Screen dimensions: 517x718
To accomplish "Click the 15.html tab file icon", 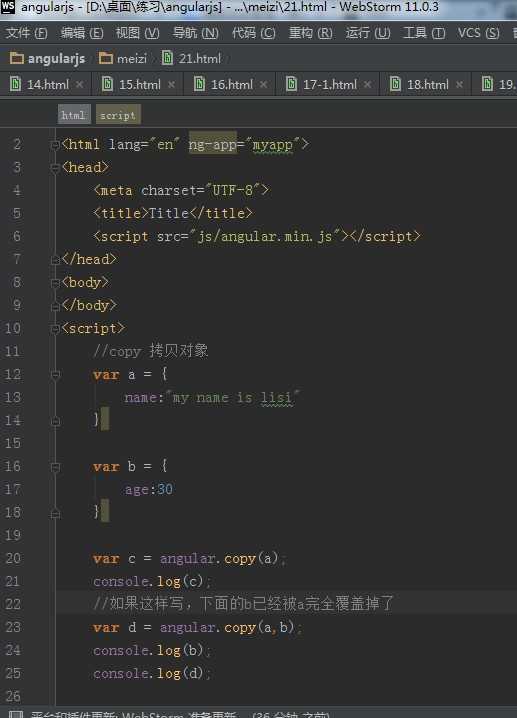I will pyautogui.click(x=107, y=84).
